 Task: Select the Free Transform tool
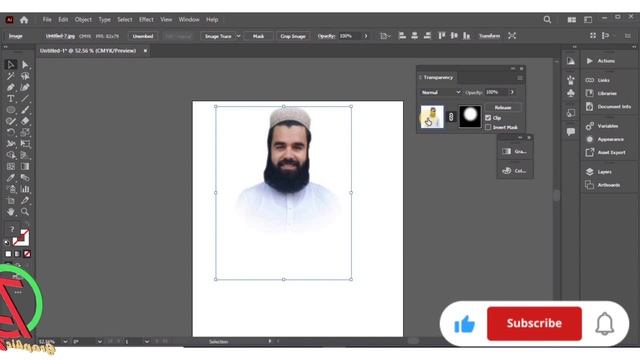(x=25, y=144)
